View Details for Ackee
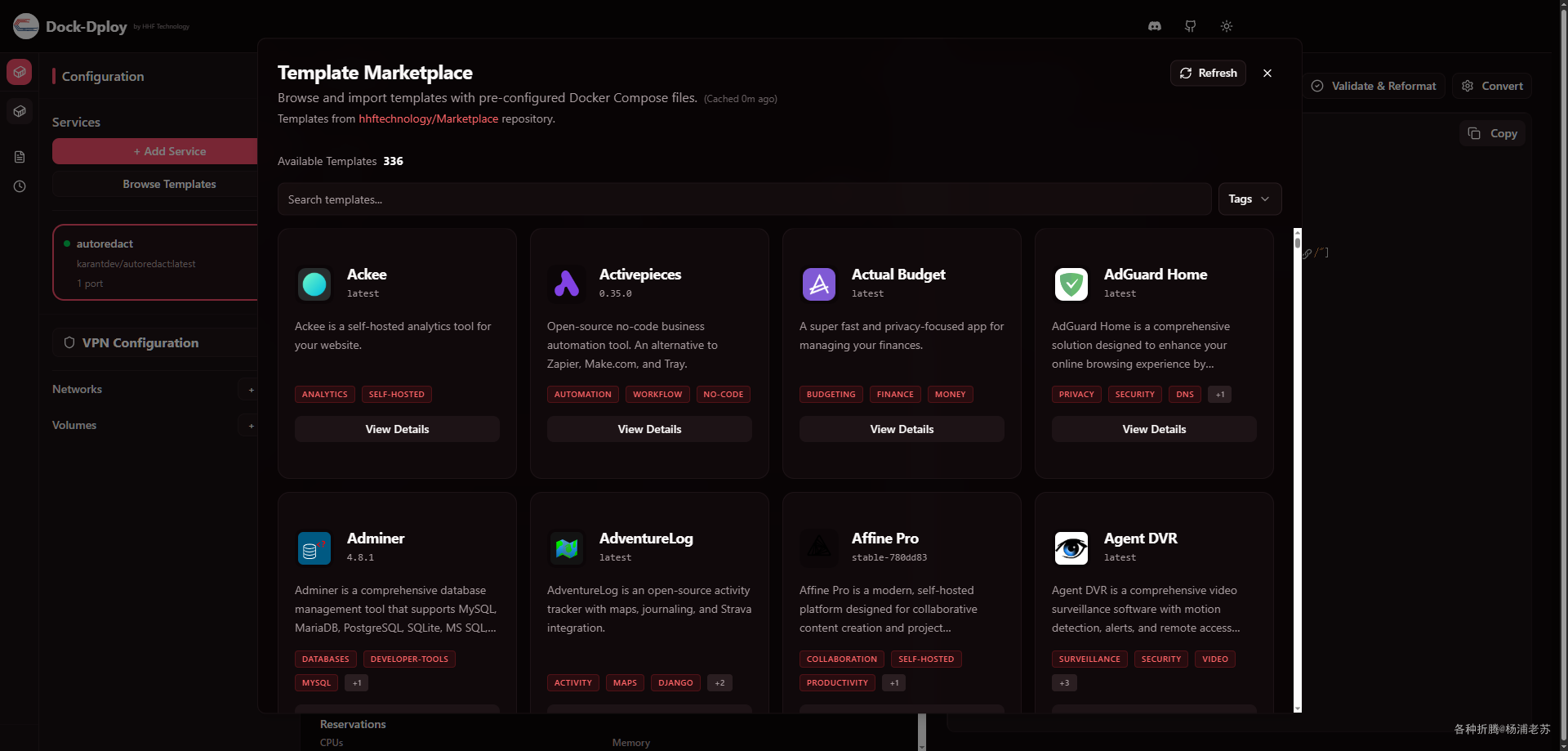This screenshot has height=751, width=1568. click(x=397, y=429)
